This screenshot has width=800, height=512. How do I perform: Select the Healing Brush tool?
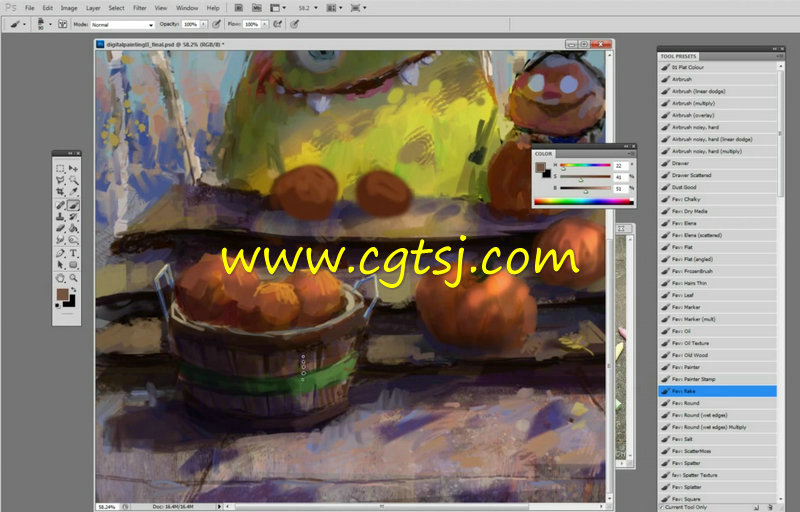pos(60,206)
